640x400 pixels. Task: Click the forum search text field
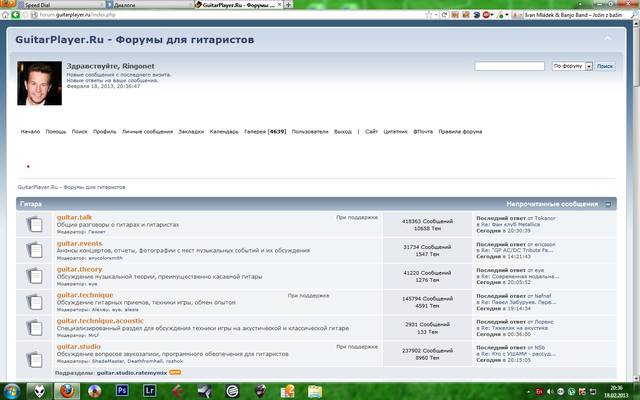(x=509, y=66)
